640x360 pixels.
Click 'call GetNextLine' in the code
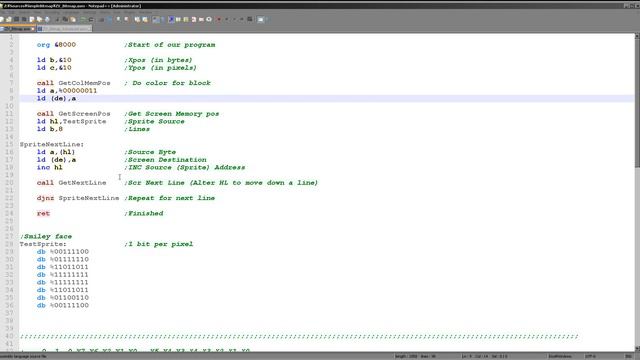tap(71, 183)
